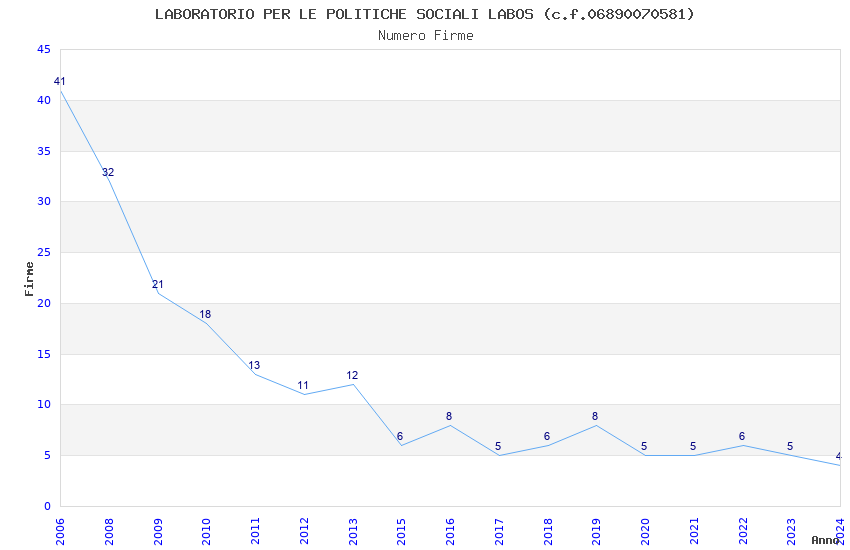Select the value 5 above year 2017

tap(498, 447)
